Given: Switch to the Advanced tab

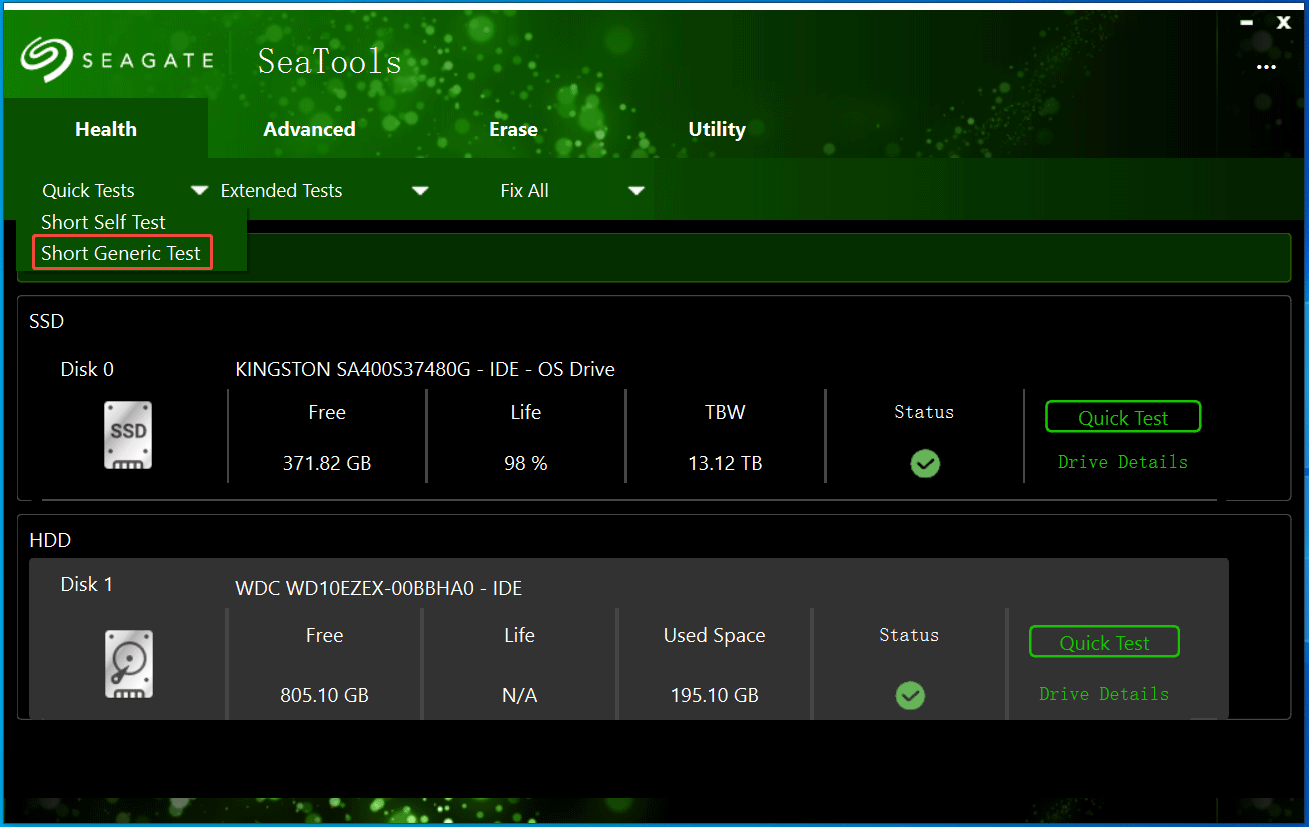Looking at the screenshot, I should [309, 128].
